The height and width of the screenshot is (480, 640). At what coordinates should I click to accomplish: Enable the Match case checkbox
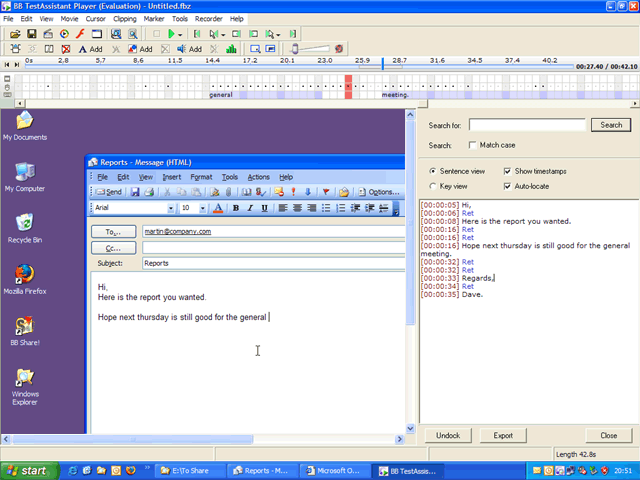click(472, 145)
